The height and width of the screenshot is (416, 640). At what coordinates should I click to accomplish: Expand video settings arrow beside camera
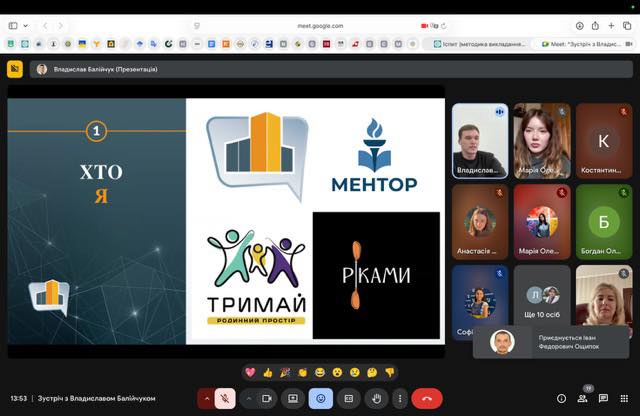pyautogui.click(x=249, y=398)
